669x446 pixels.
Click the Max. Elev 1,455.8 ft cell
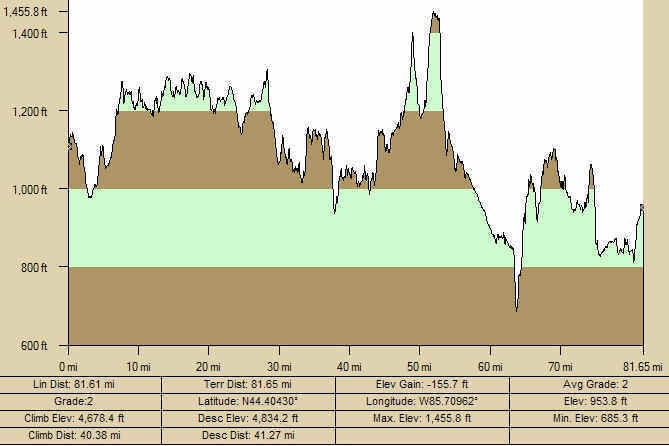point(421,418)
